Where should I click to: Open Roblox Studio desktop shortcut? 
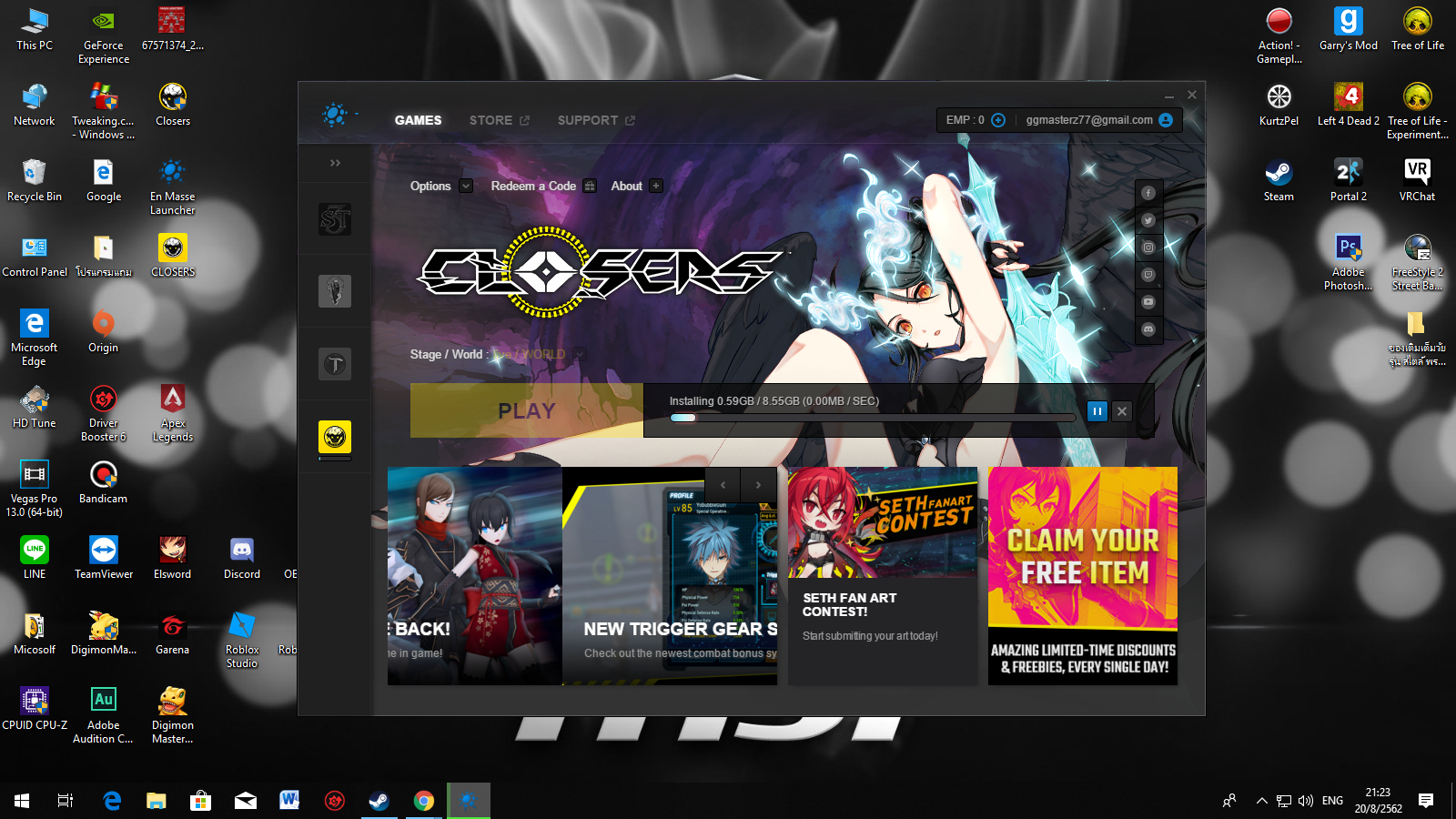pyautogui.click(x=242, y=640)
